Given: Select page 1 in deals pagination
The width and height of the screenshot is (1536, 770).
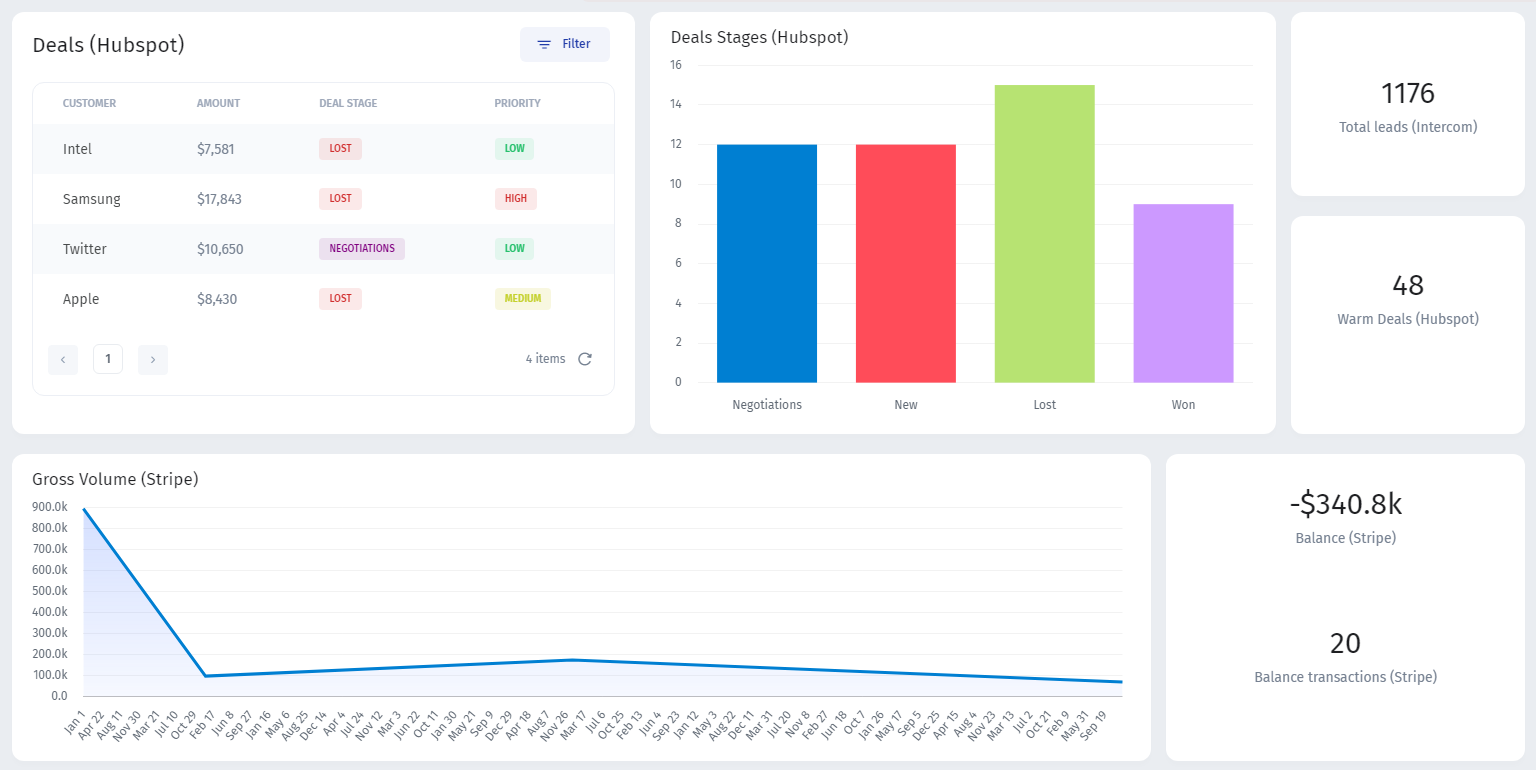Looking at the screenshot, I should click(x=108, y=359).
